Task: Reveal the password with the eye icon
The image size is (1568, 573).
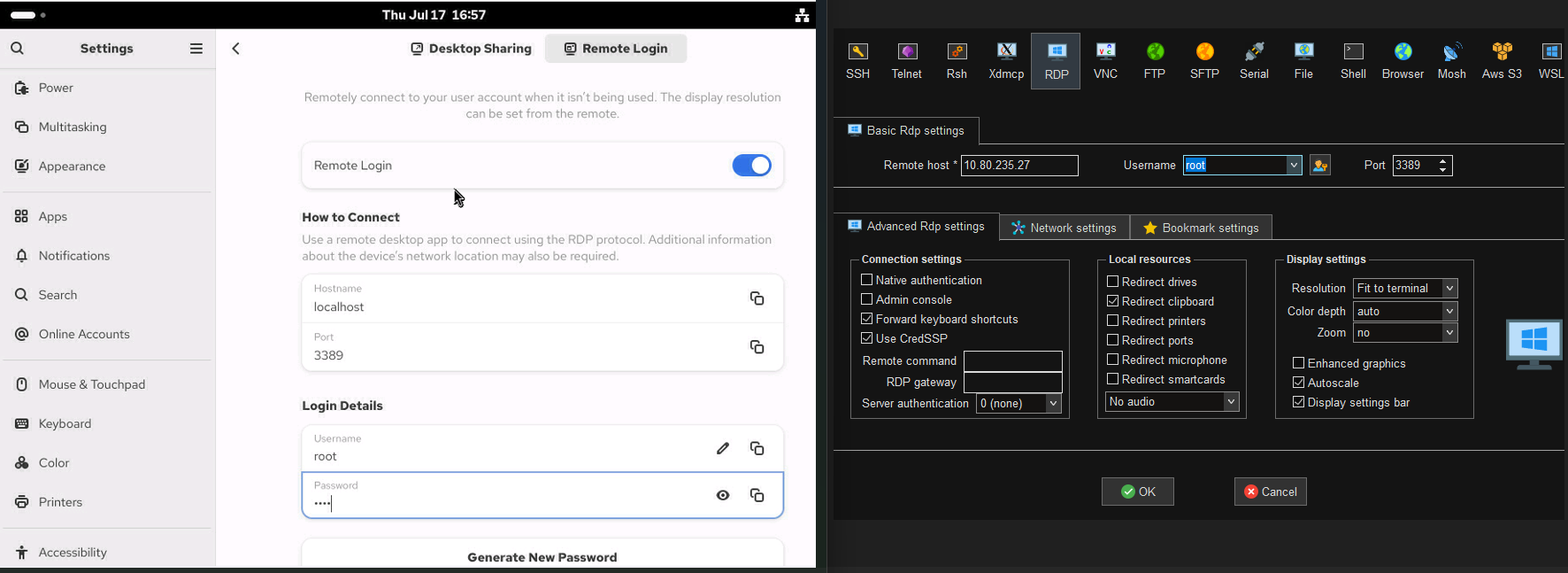Action: pyautogui.click(x=723, y=496)
